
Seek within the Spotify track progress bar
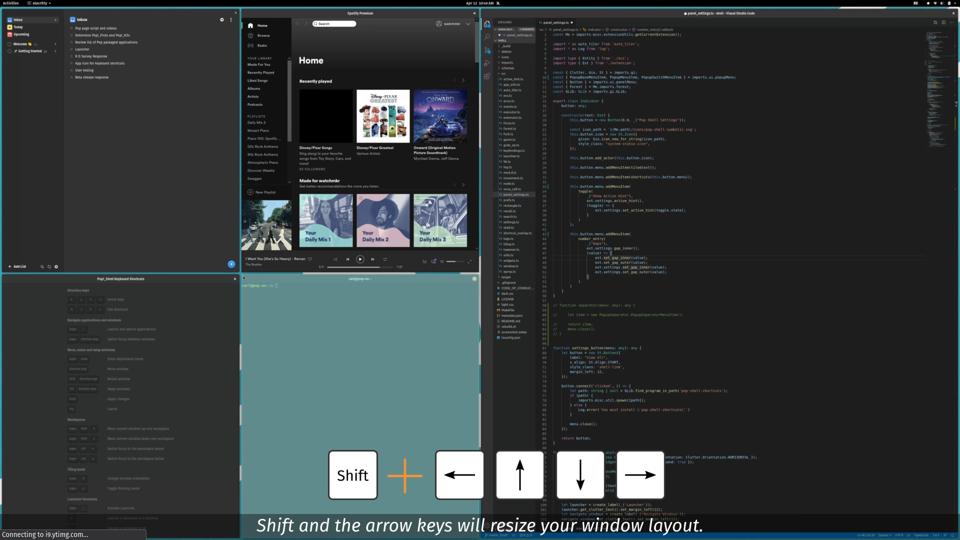pos(360,267)
